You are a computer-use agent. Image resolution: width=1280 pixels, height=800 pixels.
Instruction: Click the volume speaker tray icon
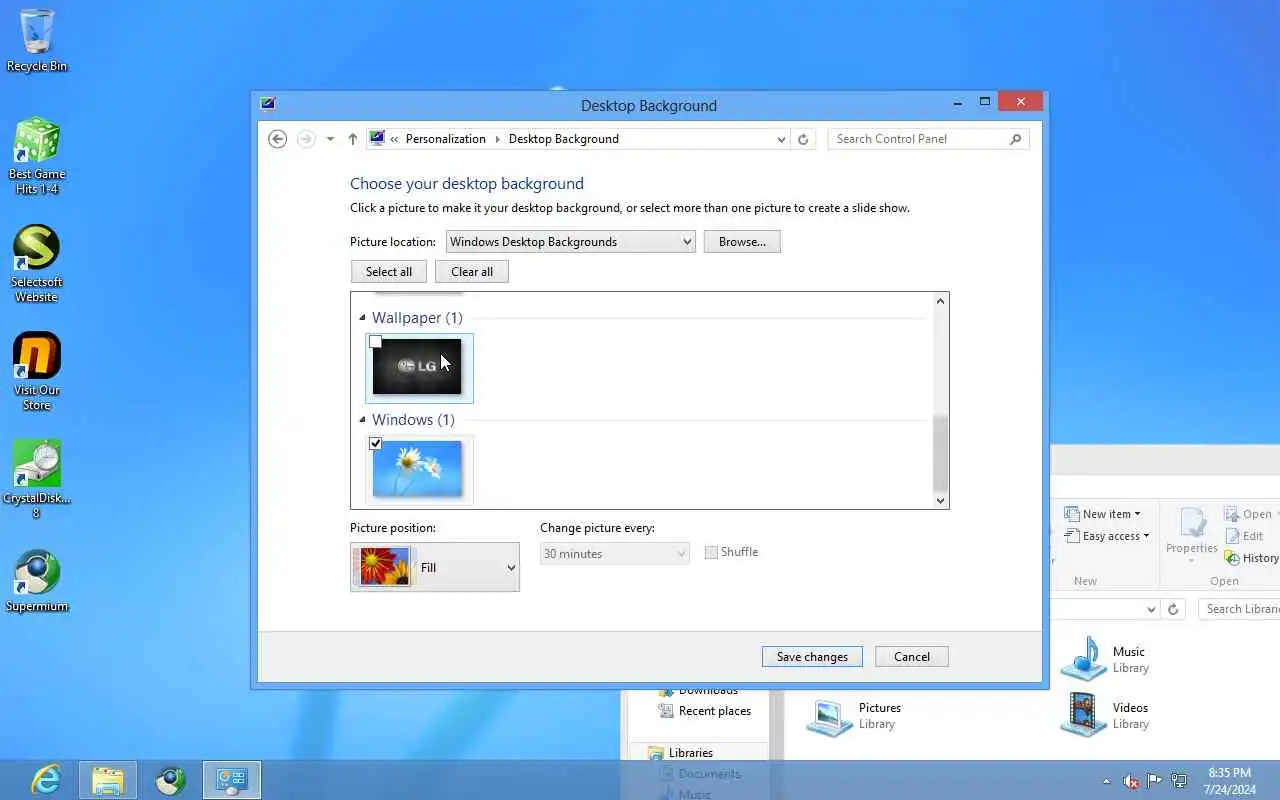tap(1131, 781)
